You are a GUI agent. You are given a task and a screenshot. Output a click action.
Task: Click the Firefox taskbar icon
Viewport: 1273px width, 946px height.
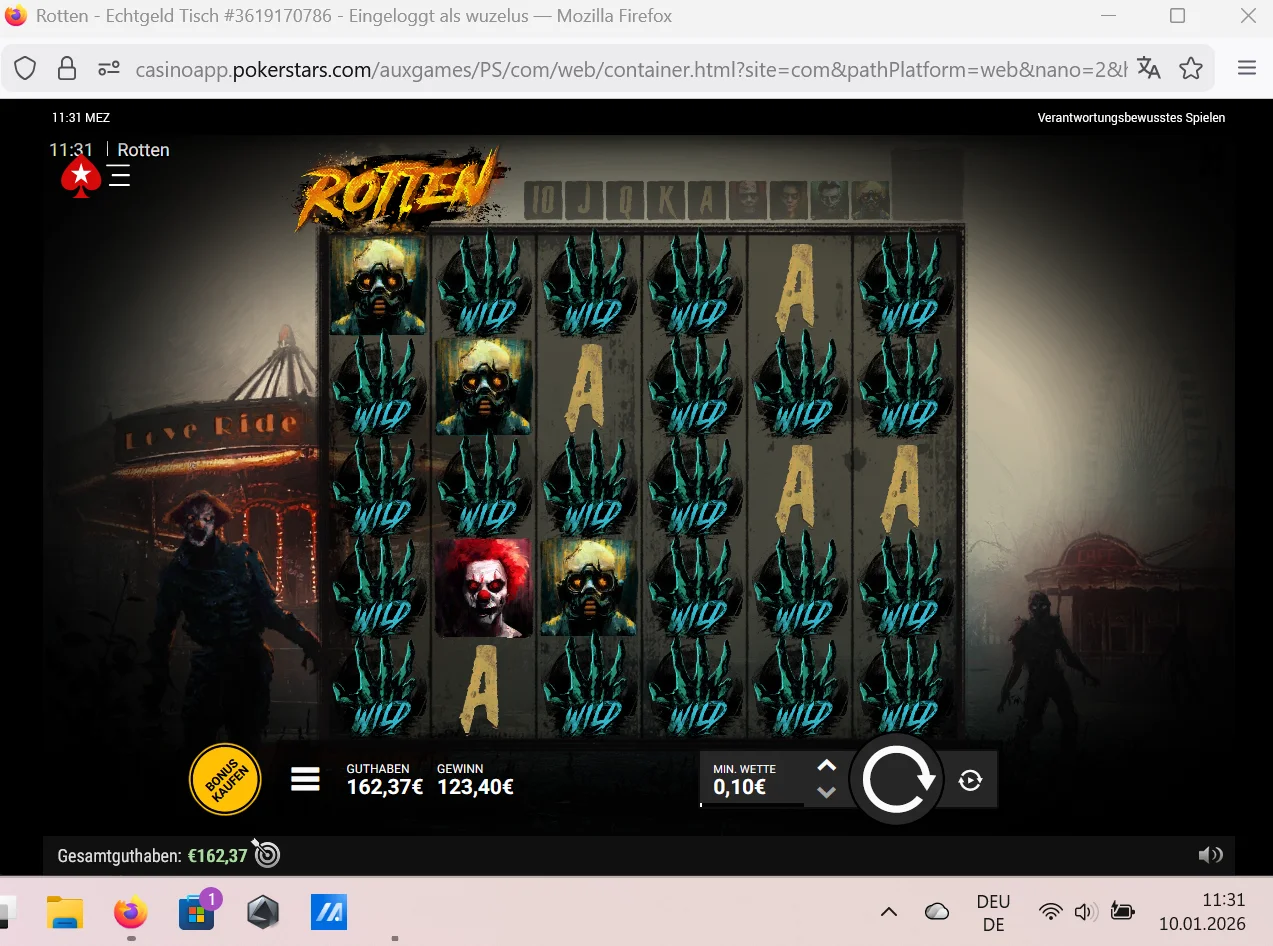pos(130,912)
